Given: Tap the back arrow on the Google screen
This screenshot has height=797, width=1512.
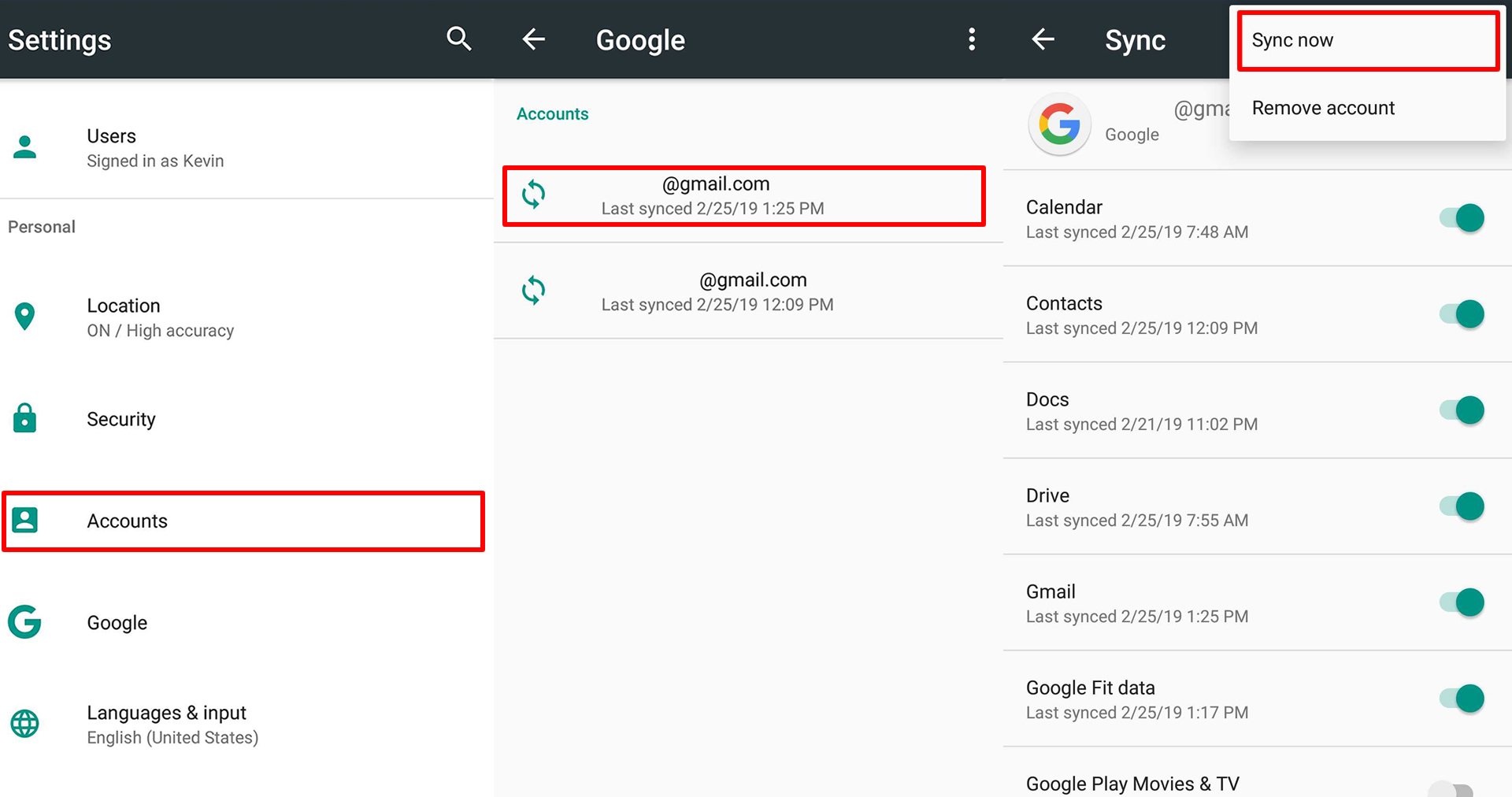Looking at the screenshot, I should coord(533,39).
